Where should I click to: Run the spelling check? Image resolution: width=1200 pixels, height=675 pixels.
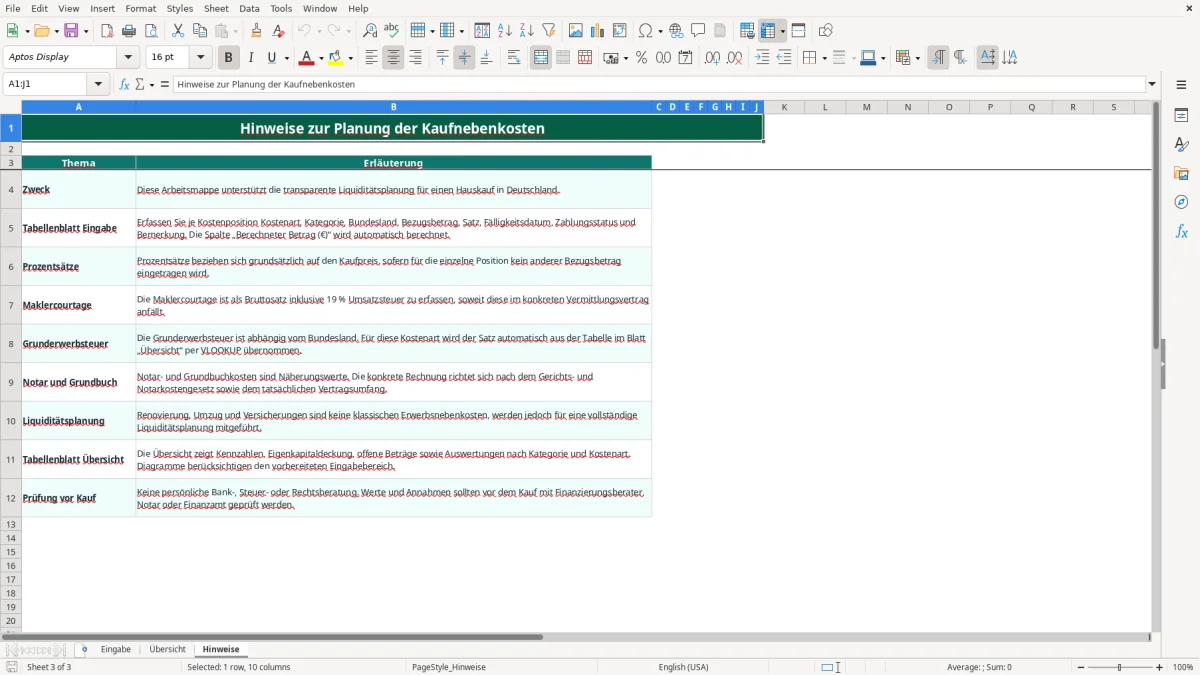392,31
